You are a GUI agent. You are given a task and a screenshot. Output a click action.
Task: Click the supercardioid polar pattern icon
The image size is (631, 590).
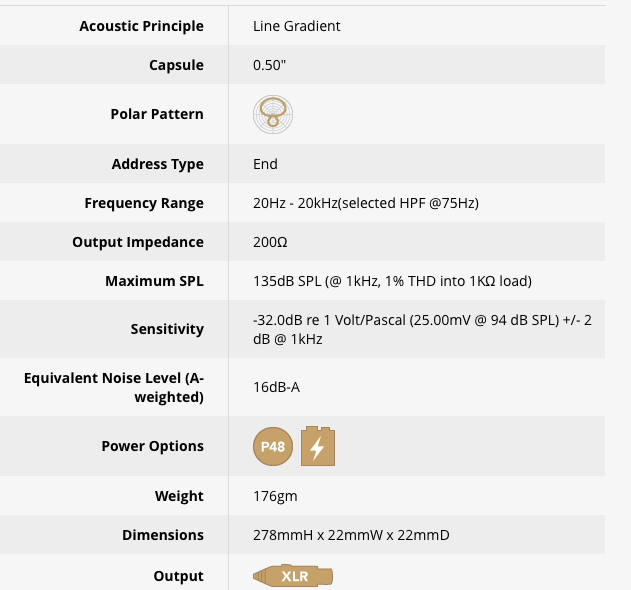point(273,114)
